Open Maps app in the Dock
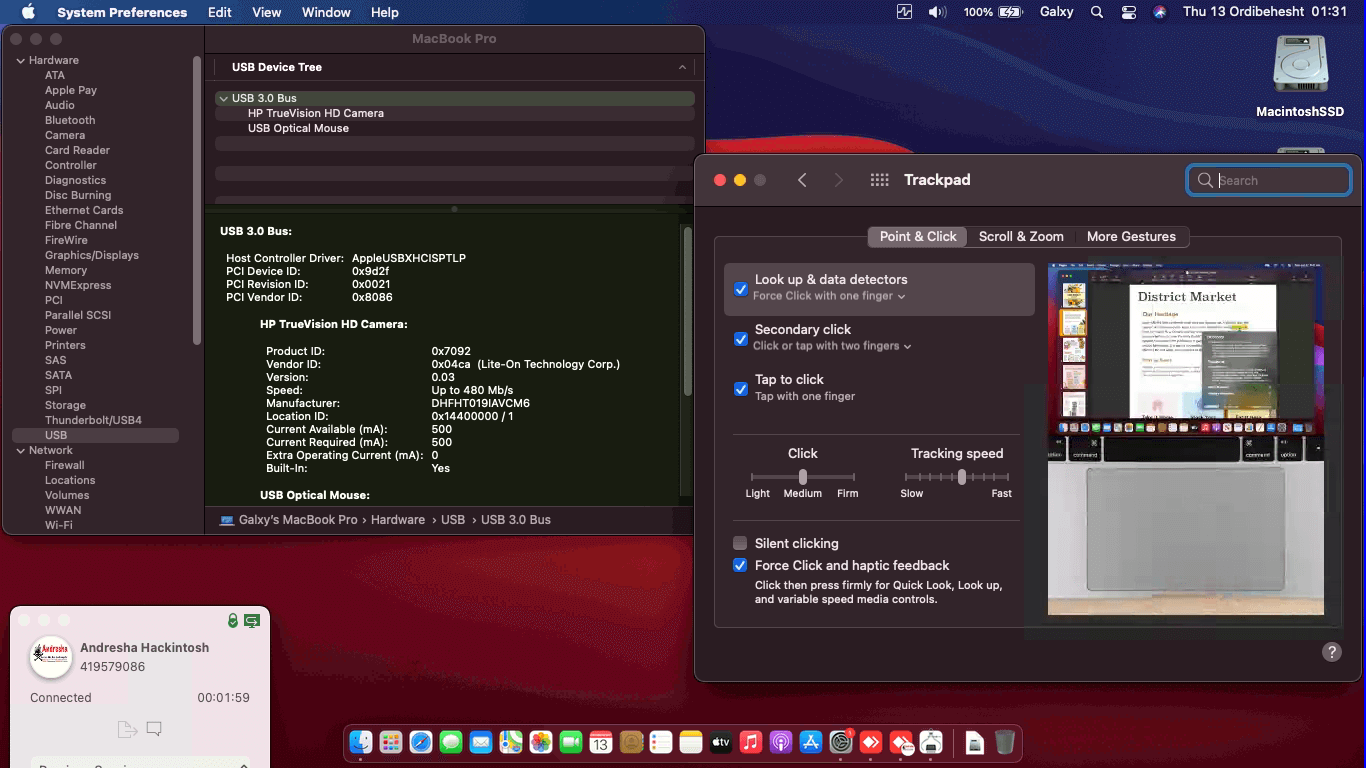Image resolution: width=1366 pixels, height=768 pixels. [511, 742]
